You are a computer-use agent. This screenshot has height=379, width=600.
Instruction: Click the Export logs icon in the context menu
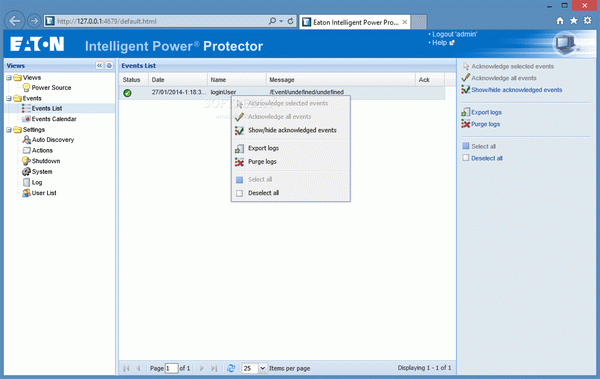coord(240,148)
